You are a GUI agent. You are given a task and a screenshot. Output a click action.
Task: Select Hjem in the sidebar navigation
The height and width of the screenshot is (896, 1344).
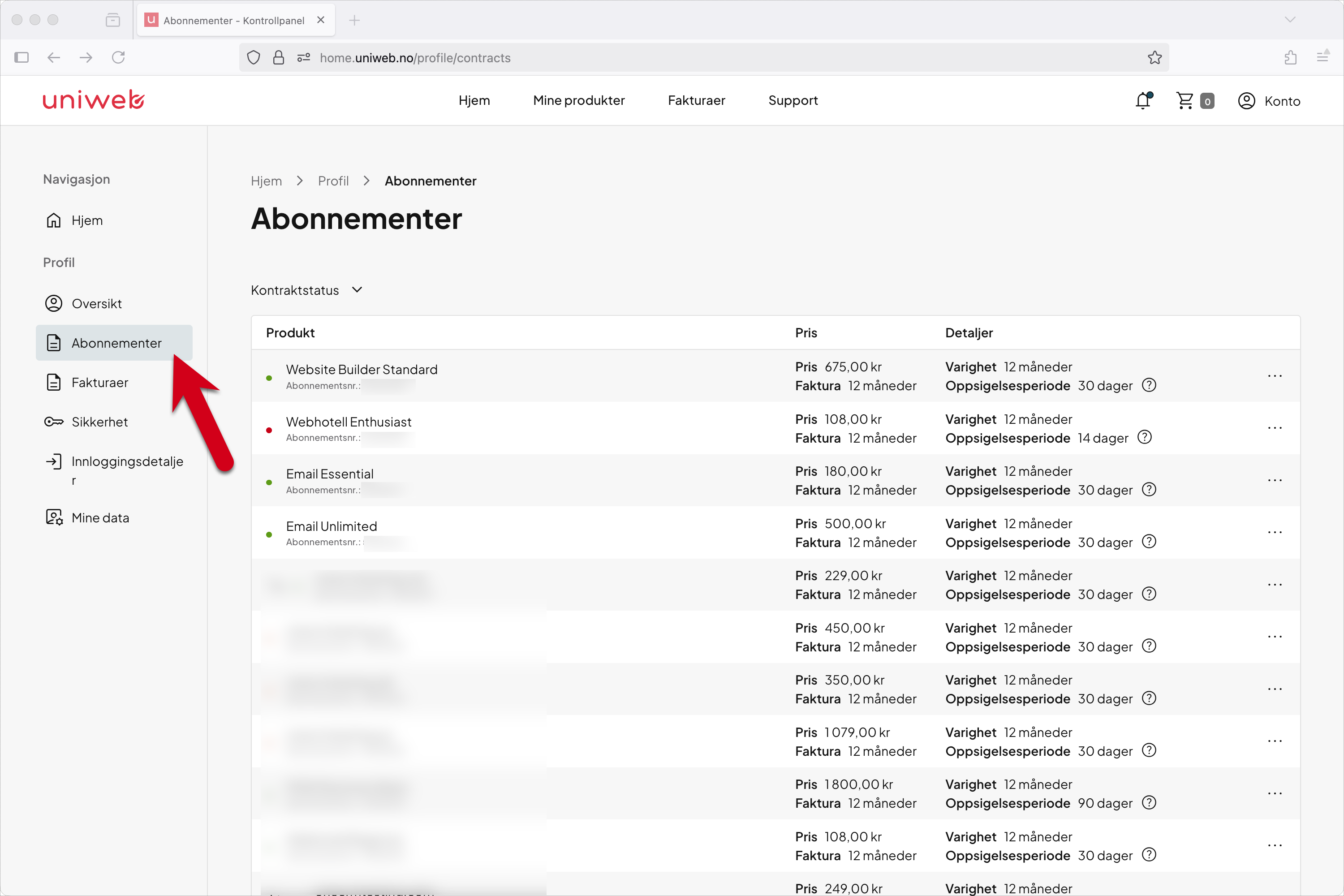[114, 220]
